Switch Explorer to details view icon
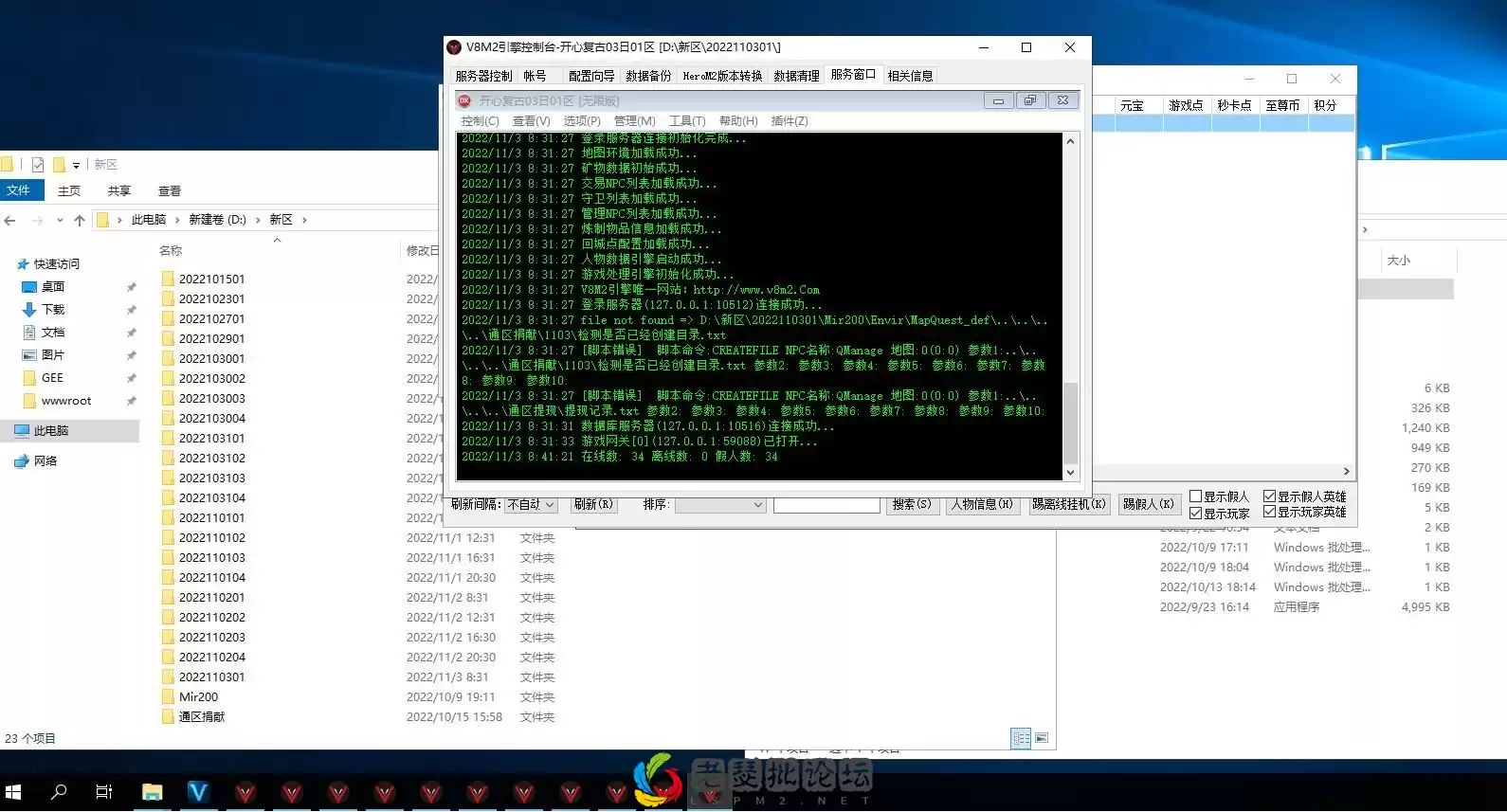The image size is (1507, 812). [x=1021, y=738]
